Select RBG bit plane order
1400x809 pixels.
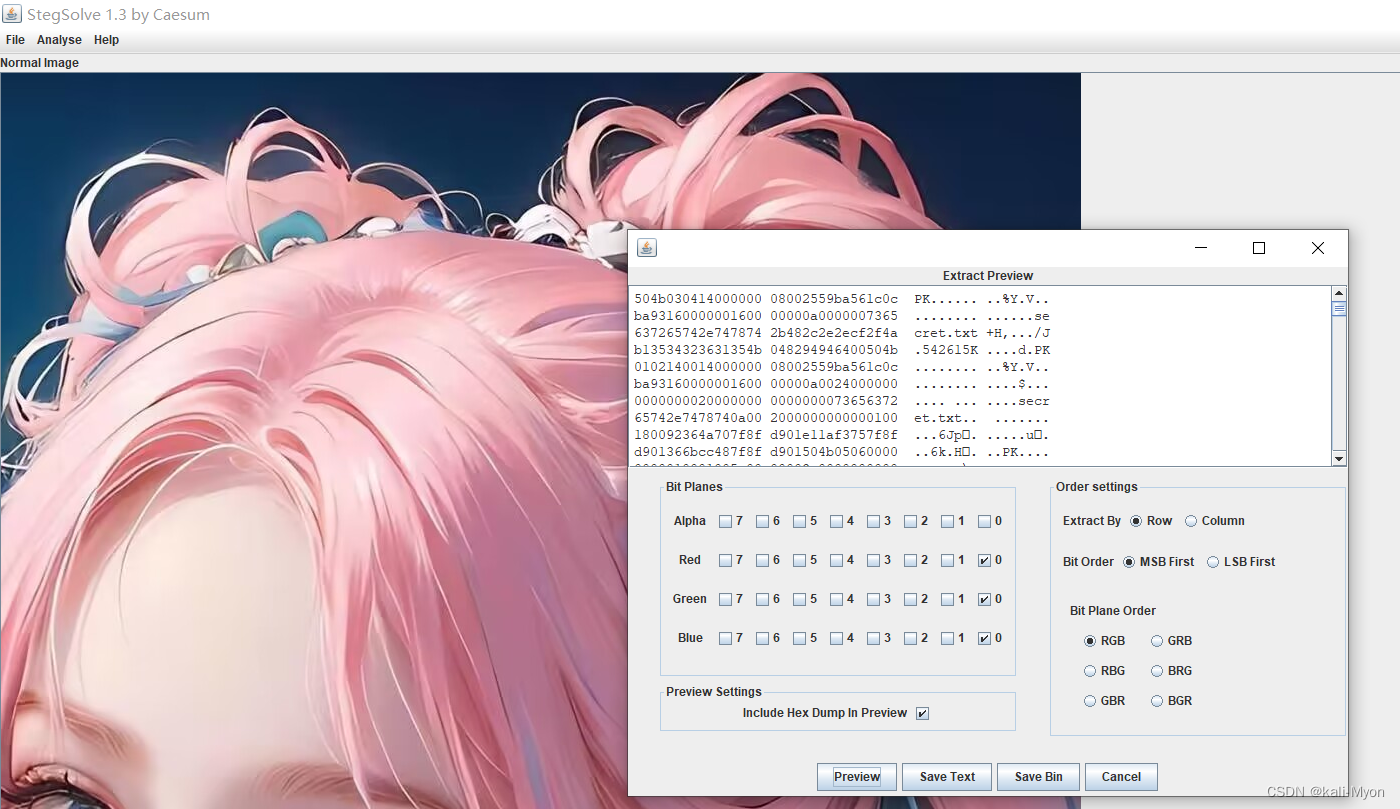1090,671
